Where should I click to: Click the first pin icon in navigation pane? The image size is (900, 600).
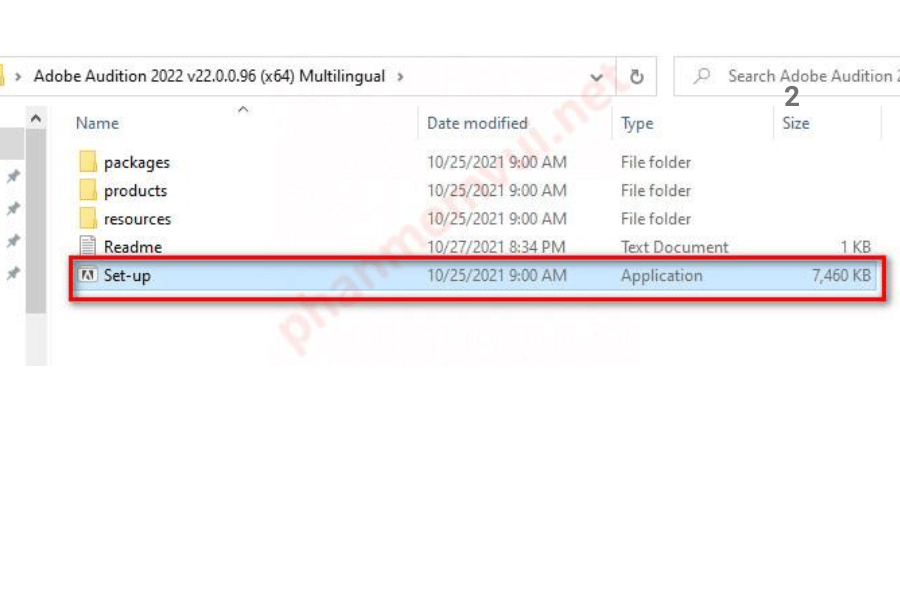click(x=13, y=177)
